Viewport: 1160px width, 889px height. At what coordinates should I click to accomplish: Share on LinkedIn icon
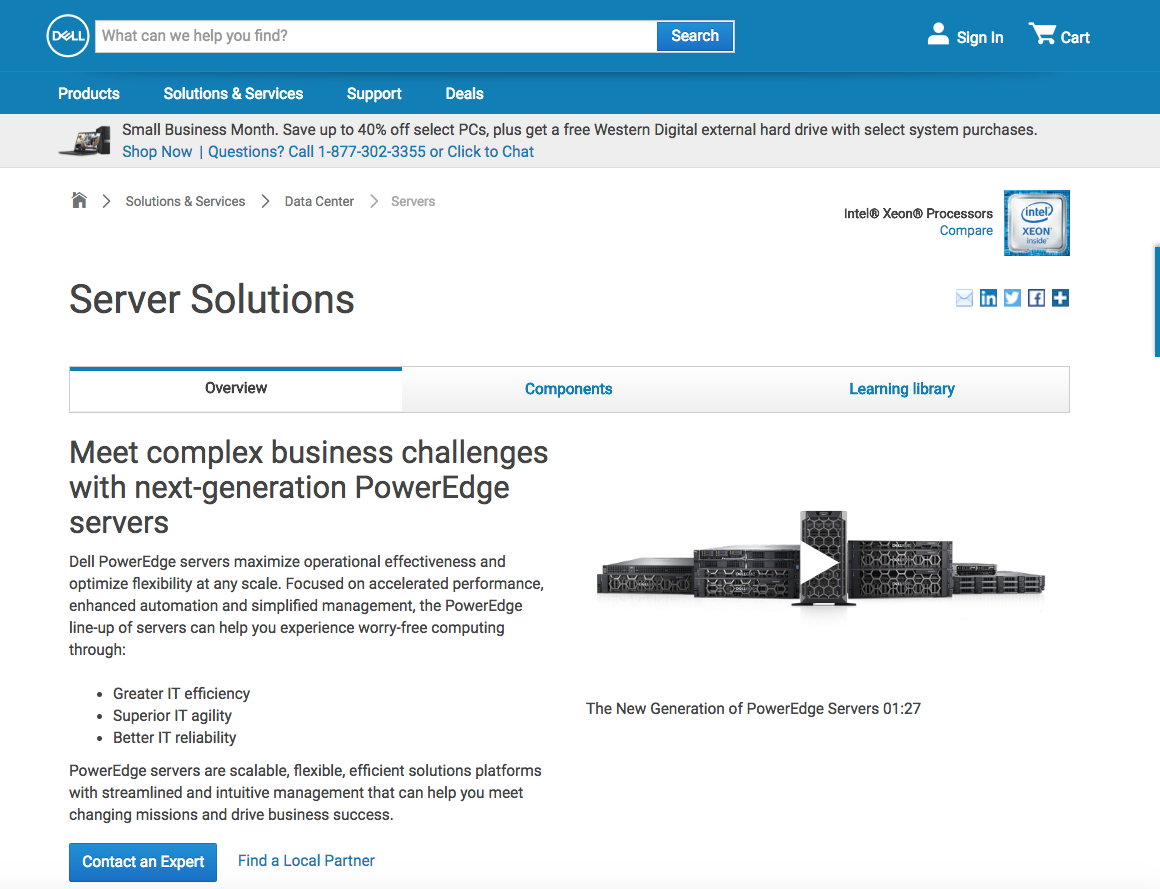point(988,298)
